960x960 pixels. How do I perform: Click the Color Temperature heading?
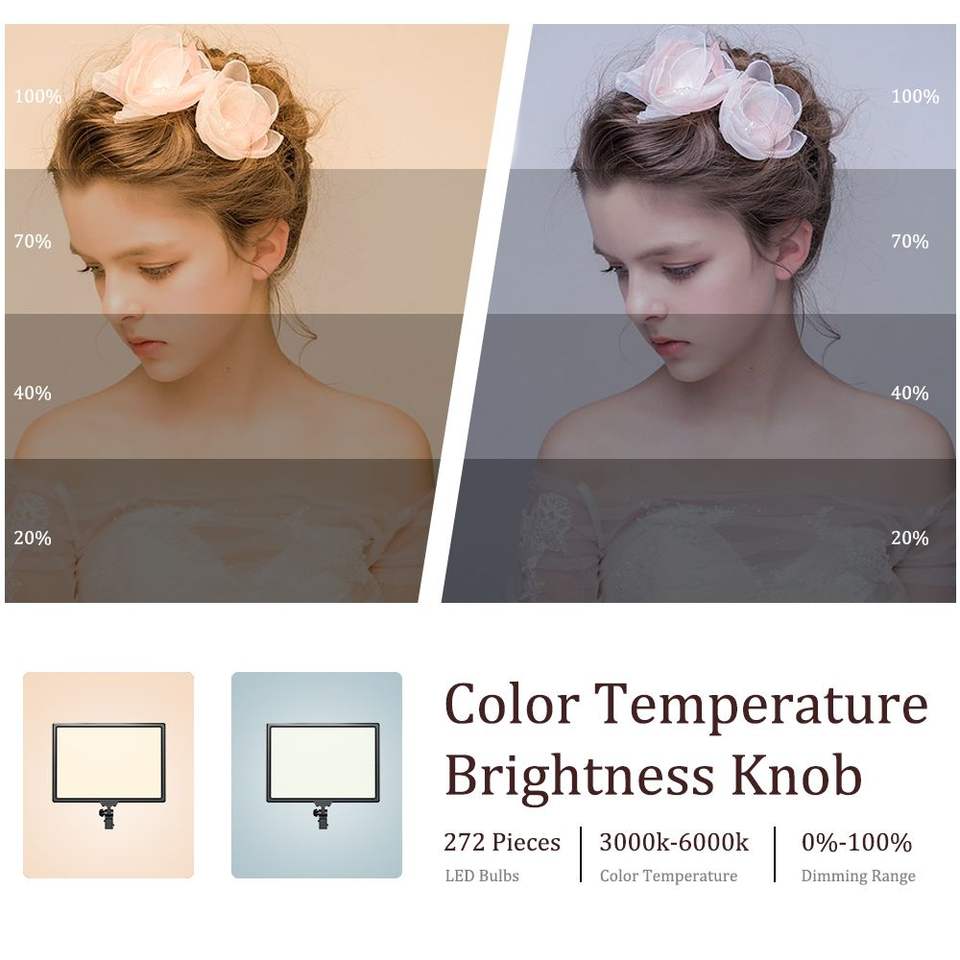(x=686, y=705)
